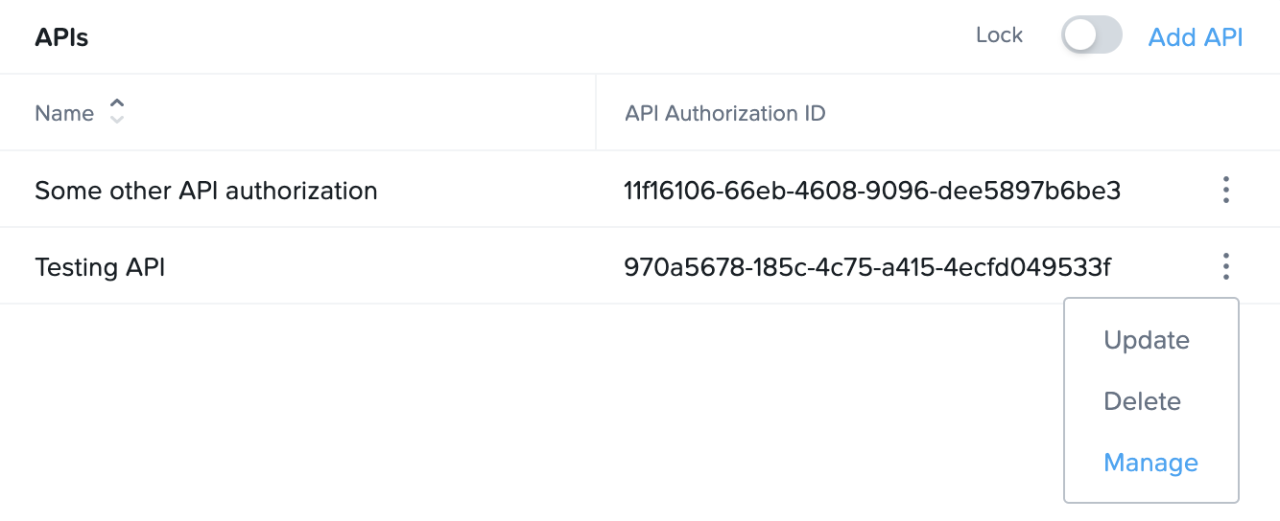This screenshot has width=1280, height=521.
Task: Open the kebab menu for Testing API
Action: [1225, 267]
